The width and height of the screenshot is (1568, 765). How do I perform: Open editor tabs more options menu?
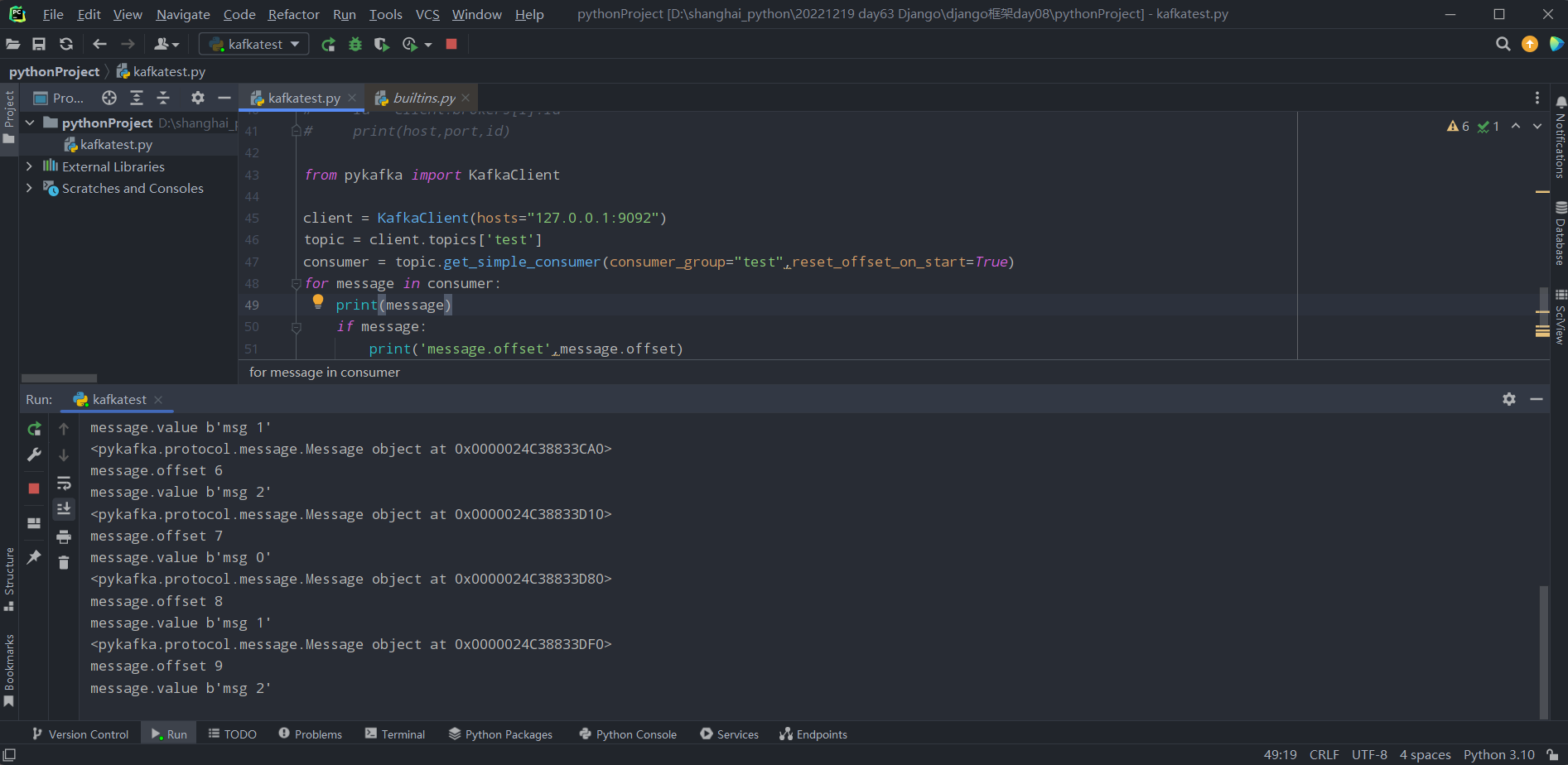point(1537,98)
